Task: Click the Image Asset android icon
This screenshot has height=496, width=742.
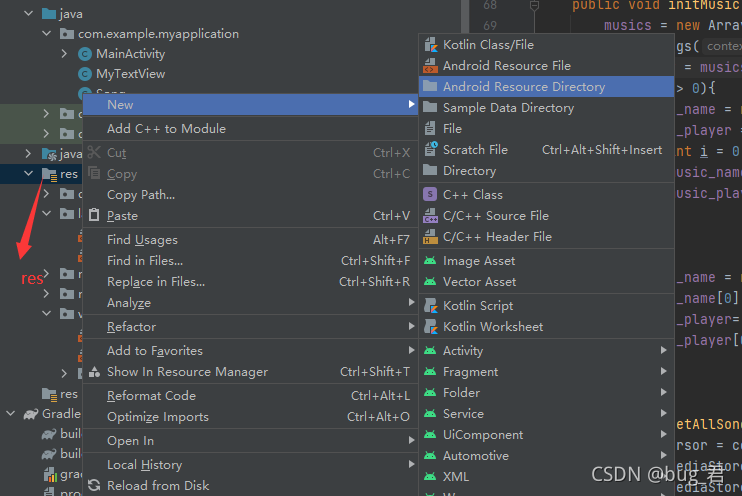Action: (x=430, y=261)
